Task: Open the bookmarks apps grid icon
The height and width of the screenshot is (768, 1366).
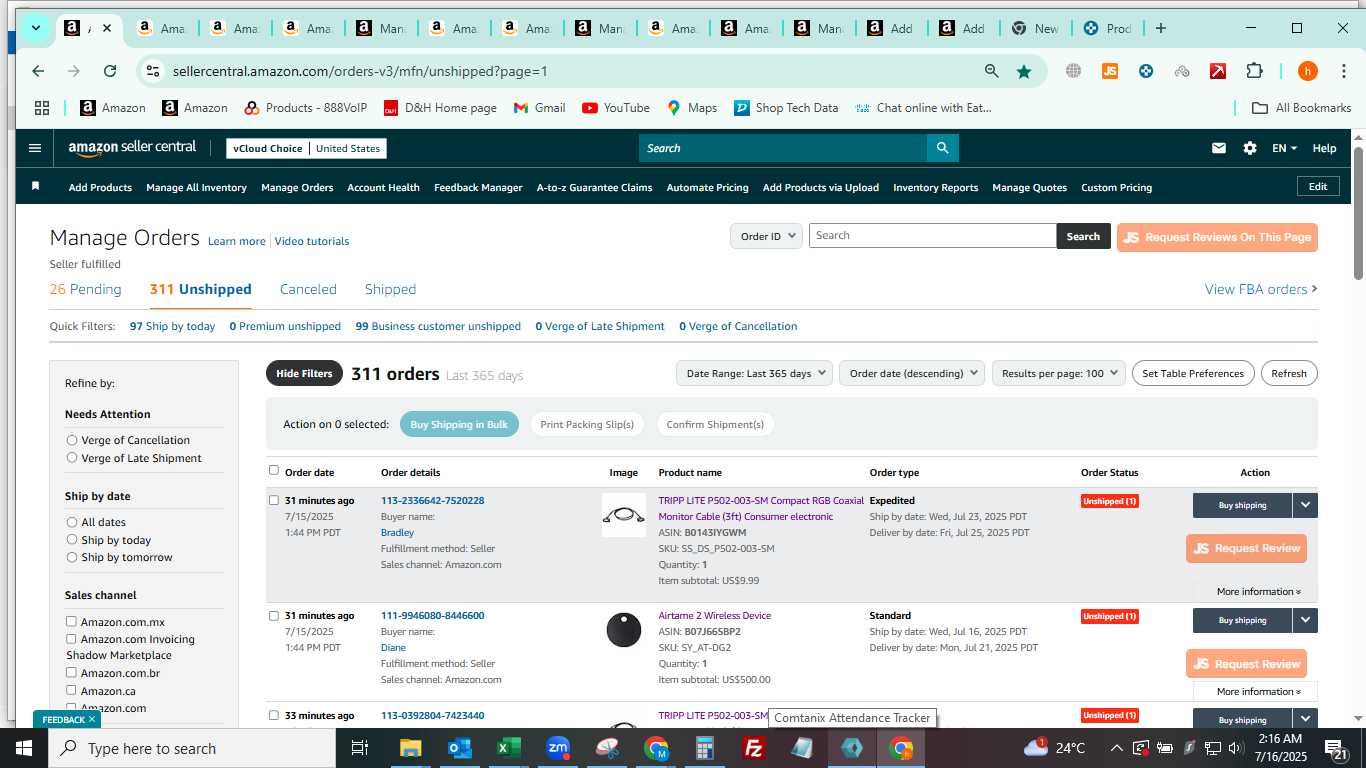Action: click(42, 108)
